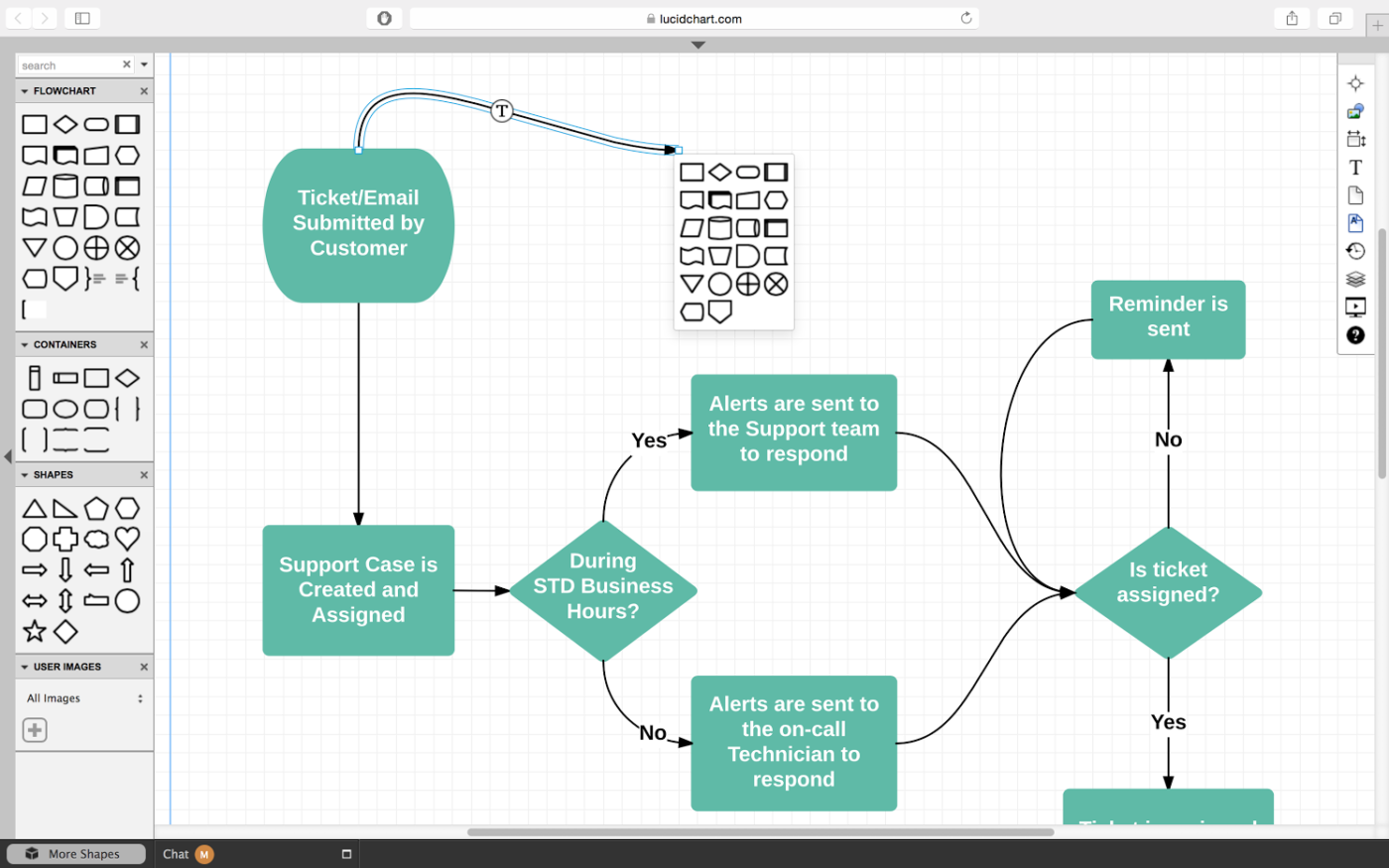Collapse the CONTAINERS section triangle
The image size is (1389, 868).
click(25, 345)
